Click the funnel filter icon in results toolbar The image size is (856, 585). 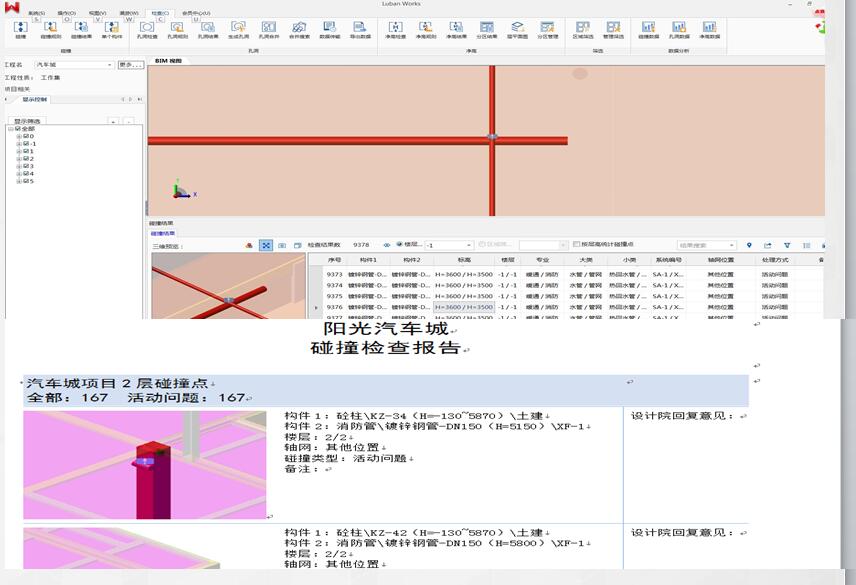pyautogui.click(x=787, y=246)
